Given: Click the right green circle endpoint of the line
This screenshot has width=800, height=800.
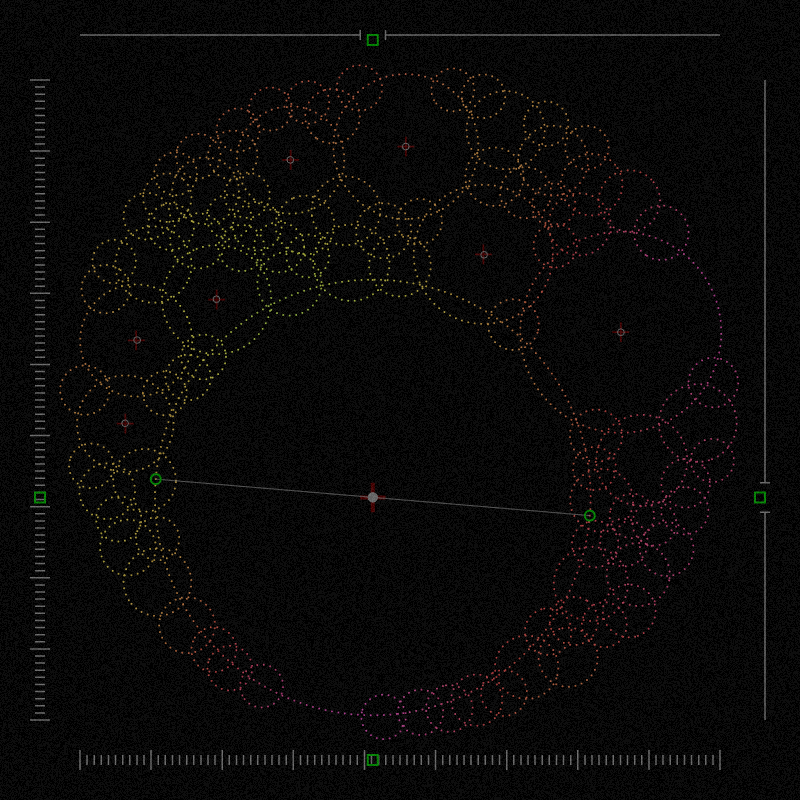Looking at the screenshot, I should pos(590,515).
